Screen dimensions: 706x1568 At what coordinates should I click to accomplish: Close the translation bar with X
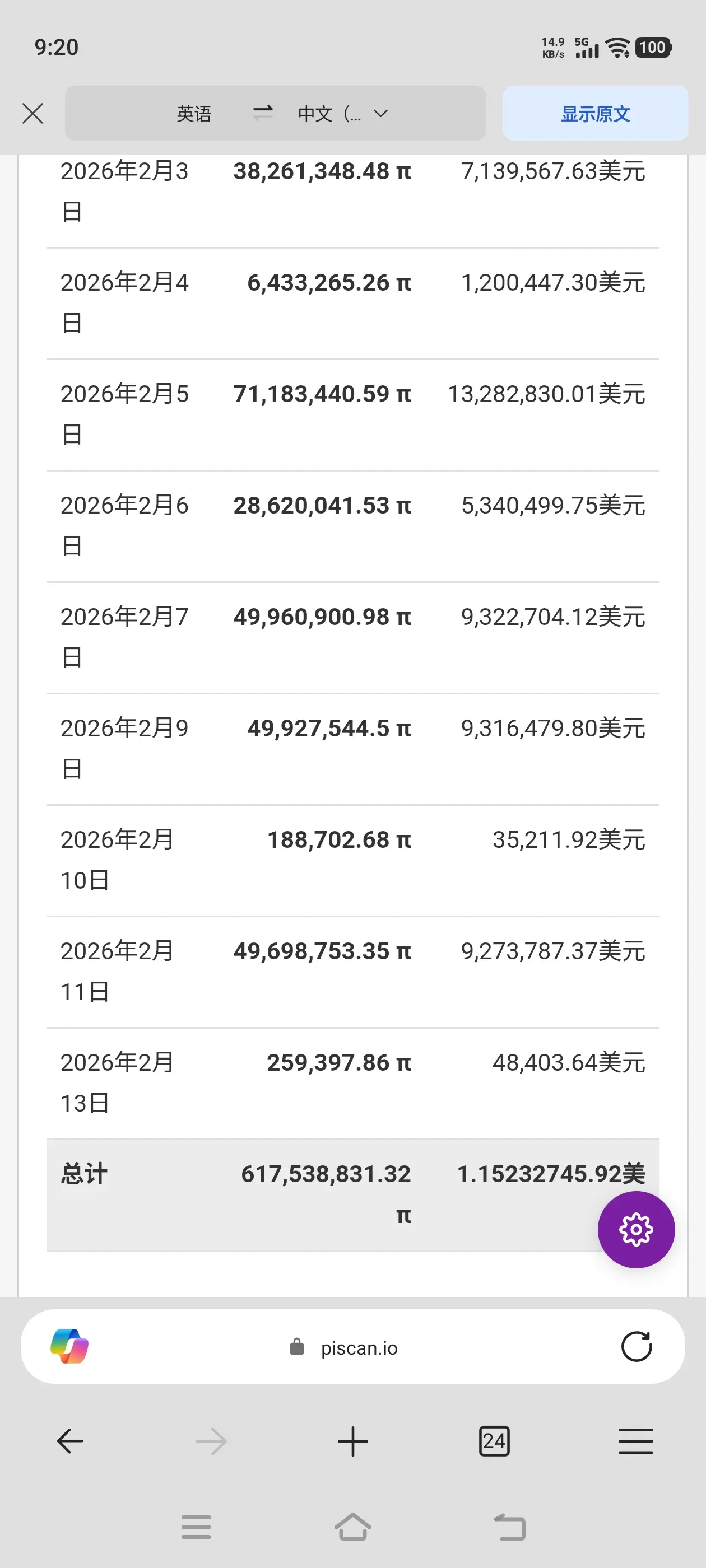(x=33, y=113)
